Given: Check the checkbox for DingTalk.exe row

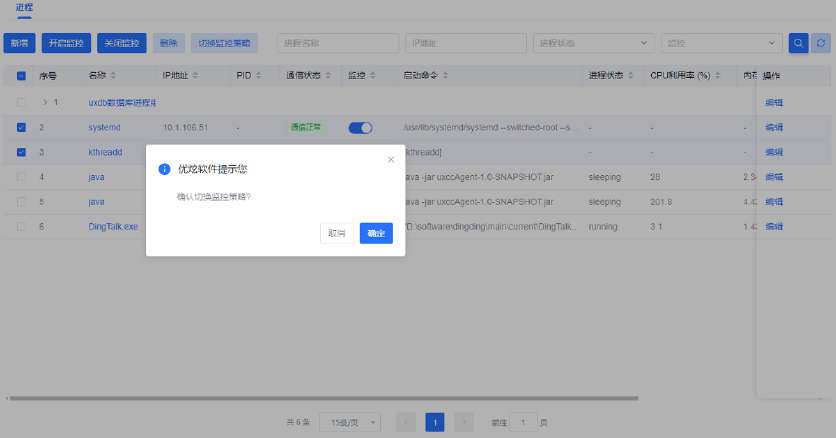Looking at the screenshot, I should click(x=22, y=227).
